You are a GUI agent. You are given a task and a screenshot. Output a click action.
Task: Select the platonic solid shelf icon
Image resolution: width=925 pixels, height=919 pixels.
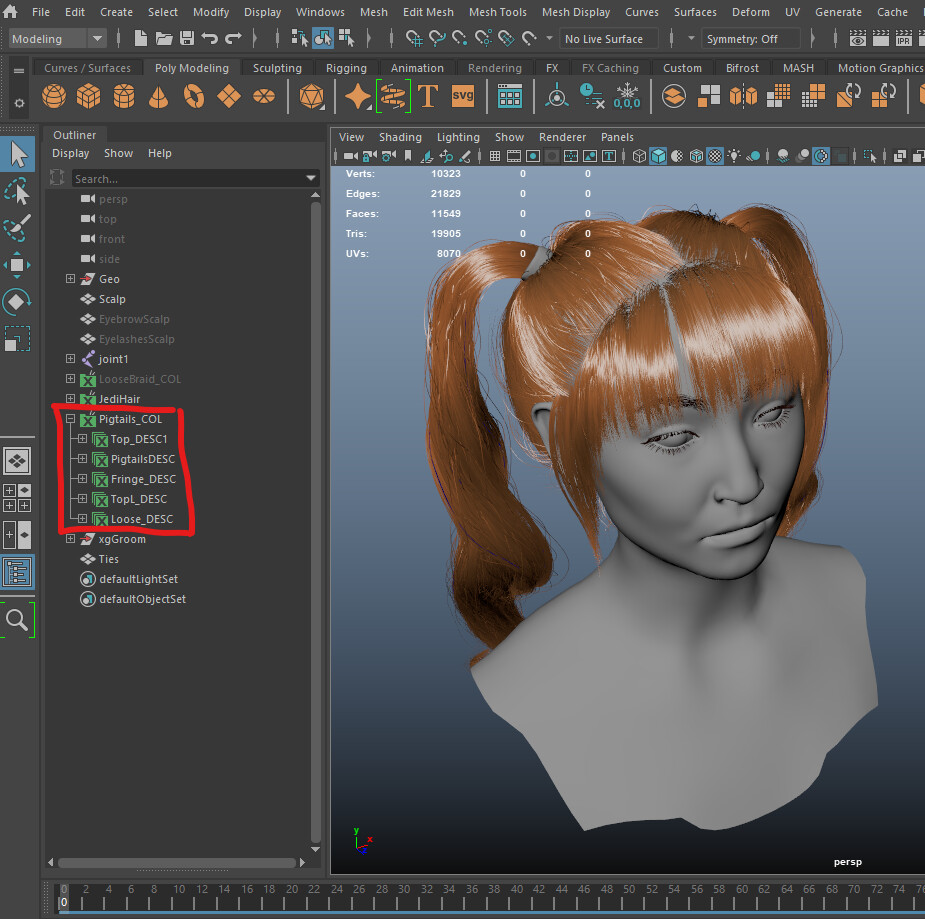(311, 96)
